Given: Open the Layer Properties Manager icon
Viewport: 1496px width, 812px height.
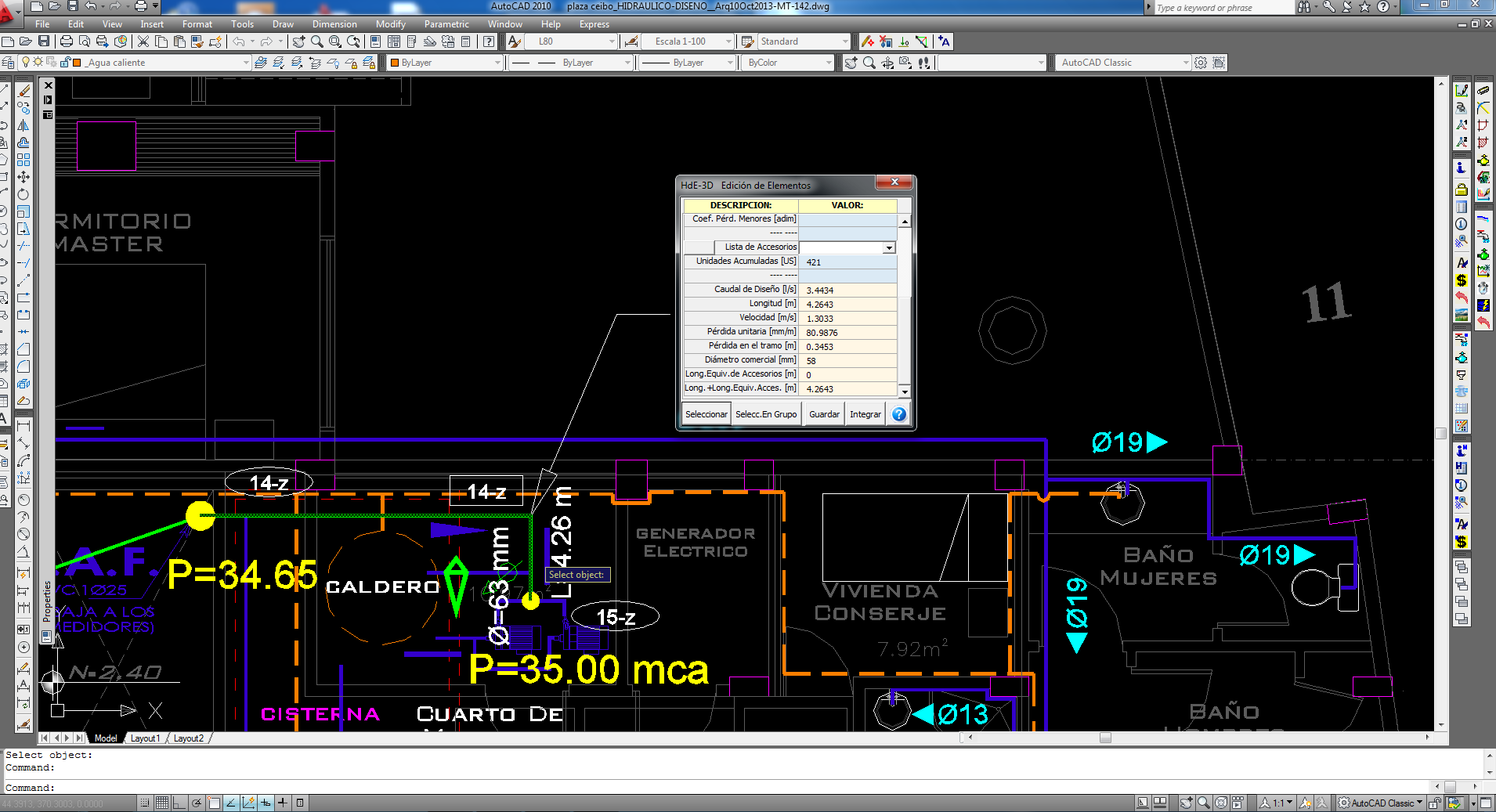Looking at the screenshot, I should coord(8,63).
